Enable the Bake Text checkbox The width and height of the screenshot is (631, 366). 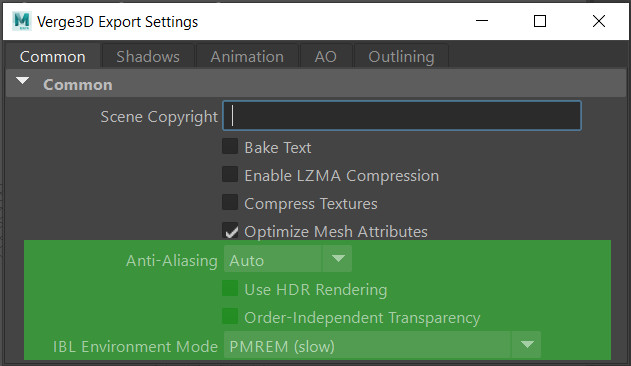click(x=230, y=147)
